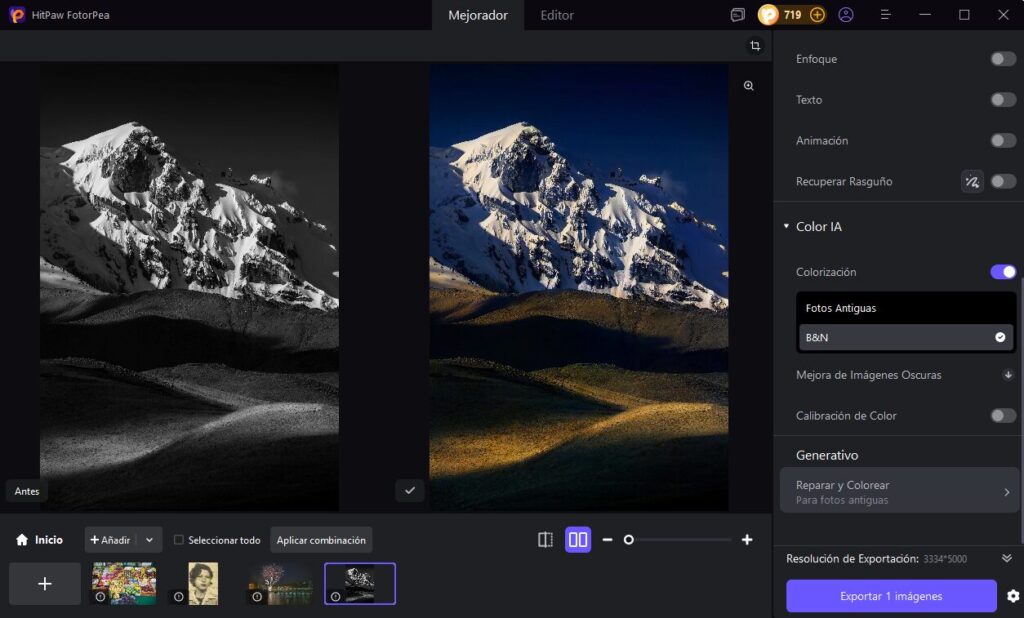Select the side-by-side compare view icon
Viewport: 1024px width, 618px height.
click(578, 540)
